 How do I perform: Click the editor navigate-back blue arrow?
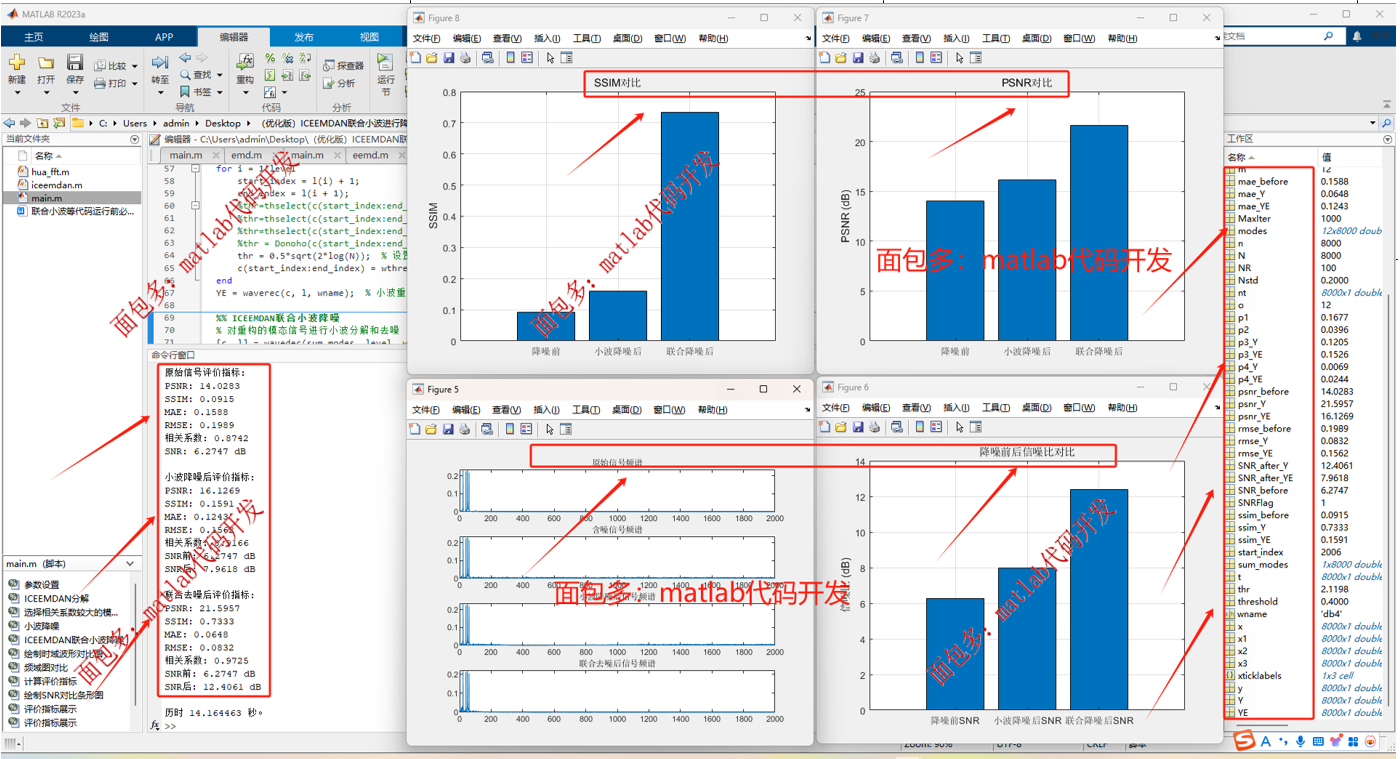[185, 59]
